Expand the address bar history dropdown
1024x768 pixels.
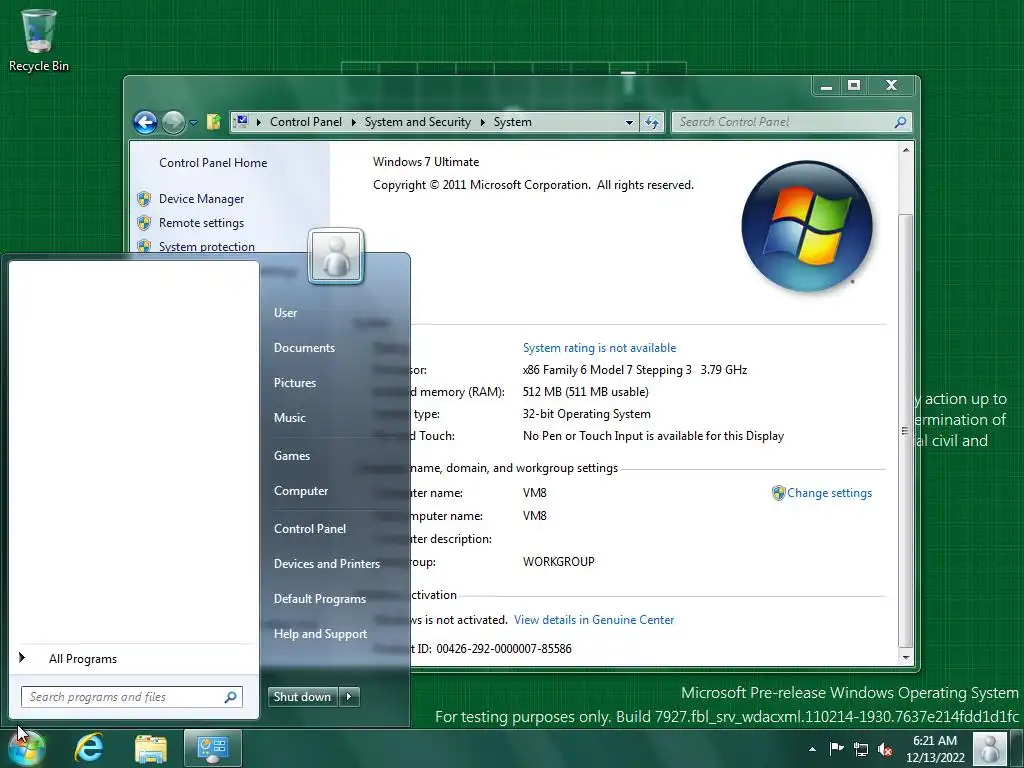tap(629, 122)
